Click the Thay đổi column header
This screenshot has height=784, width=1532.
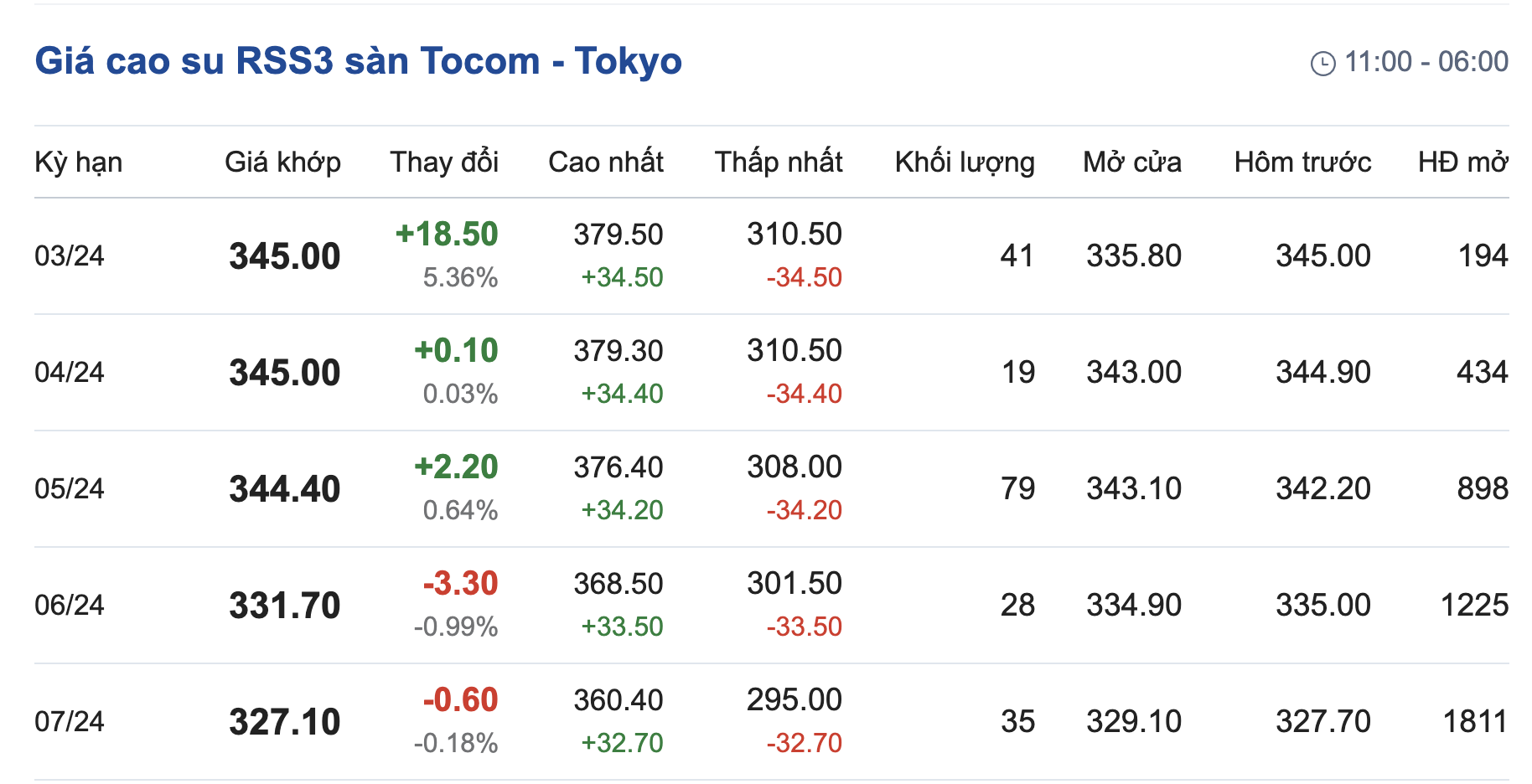pos(444,162)
